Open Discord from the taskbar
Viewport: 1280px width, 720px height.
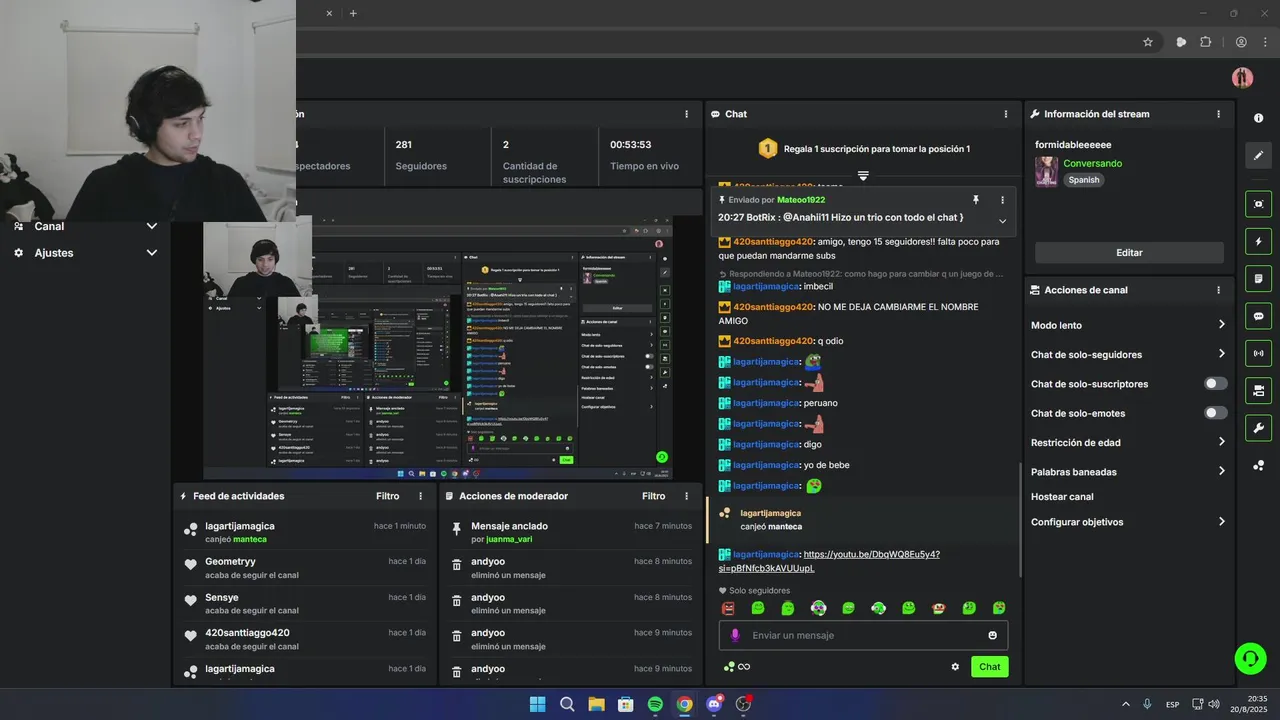tap(714, 704)
